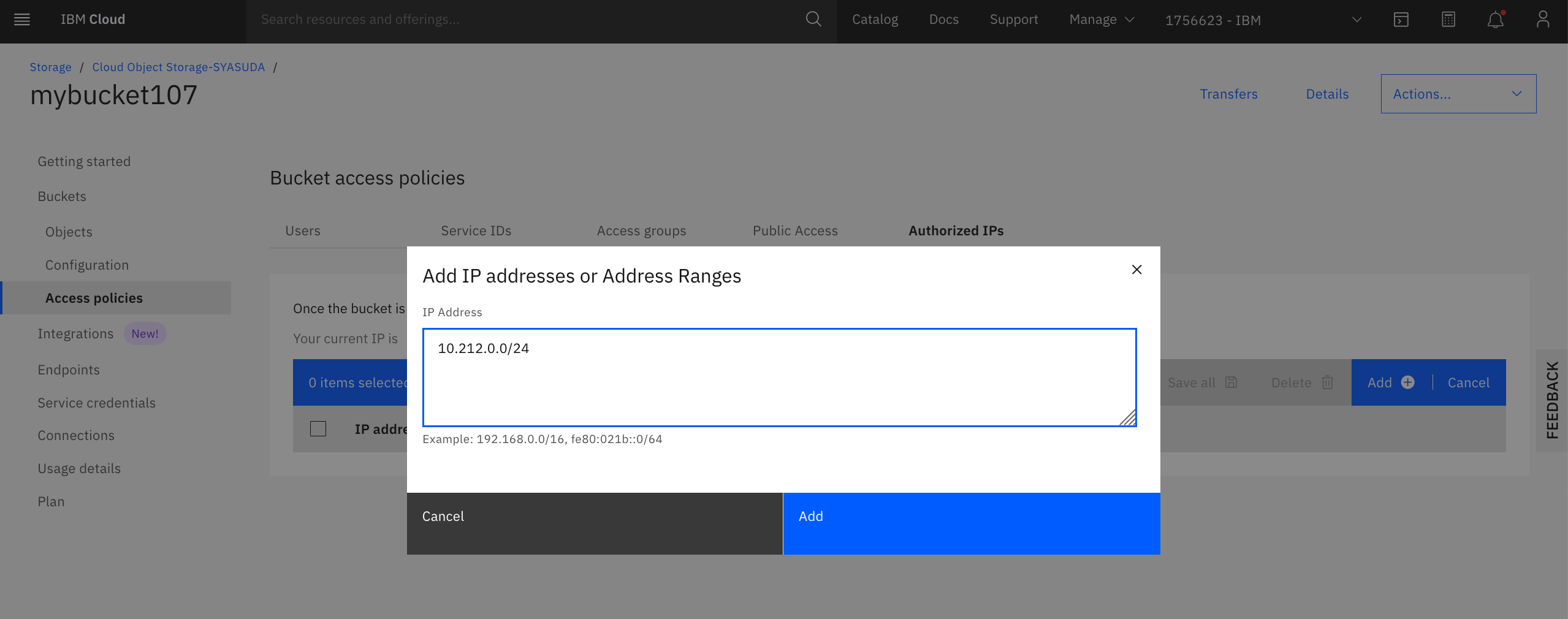This screenshot has height=619, width=1568.
Task: Open Buckets in the sidebar
Action: click(x=62, y=197)
